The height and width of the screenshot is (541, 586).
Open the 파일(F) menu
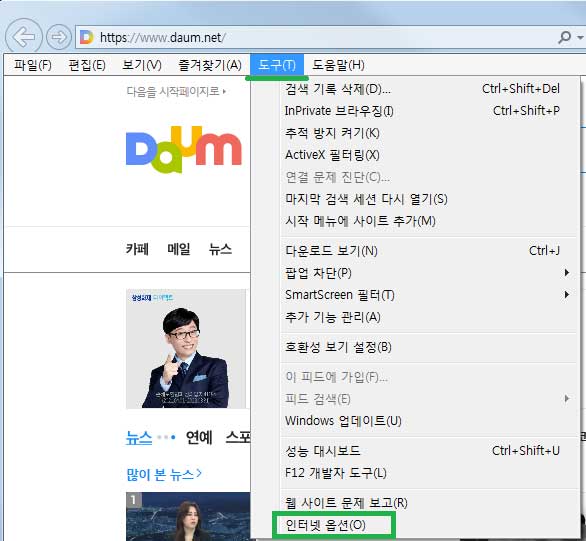pos(33,65)
